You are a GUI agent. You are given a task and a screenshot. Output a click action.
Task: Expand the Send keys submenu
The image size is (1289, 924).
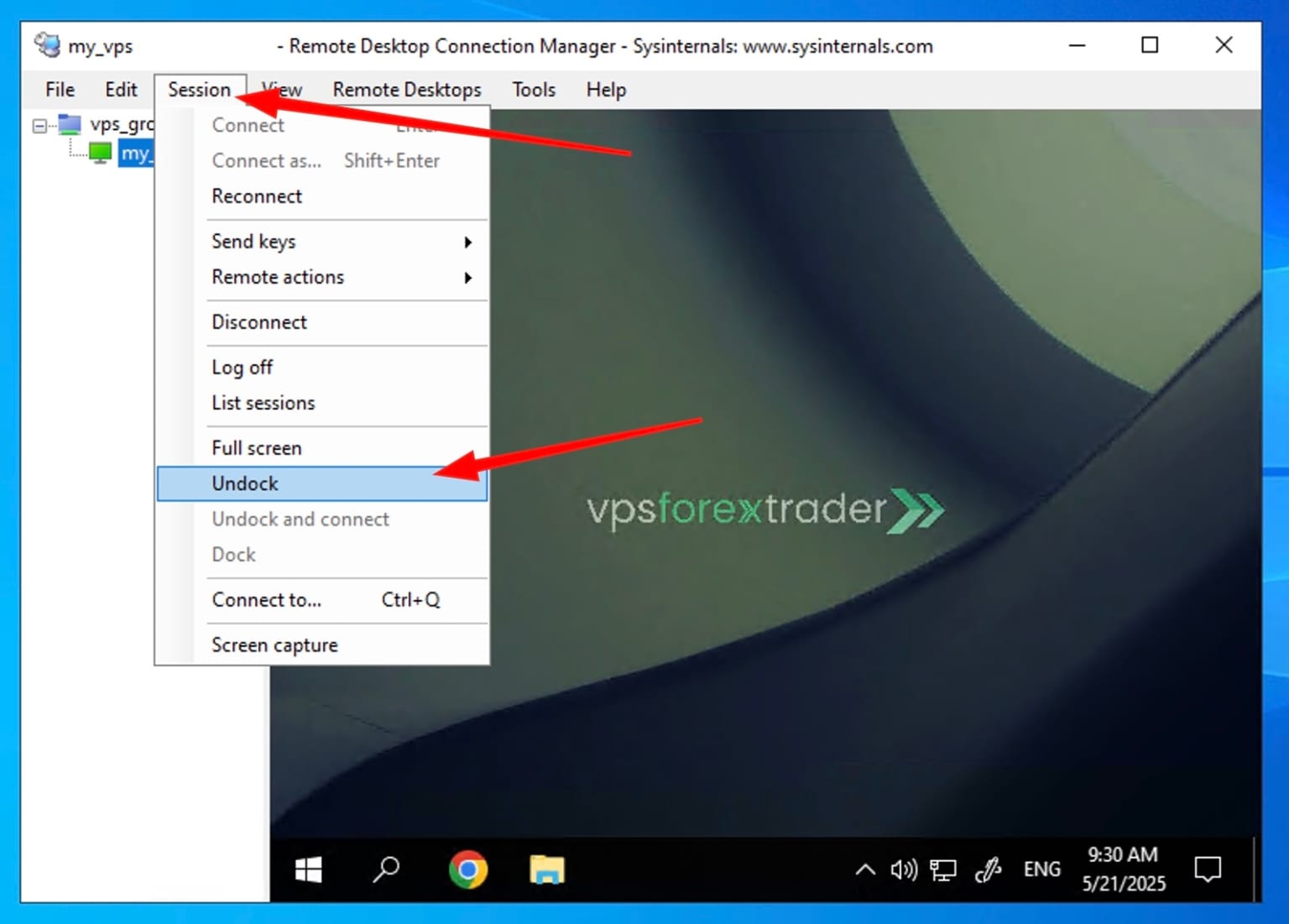(253, 242)
